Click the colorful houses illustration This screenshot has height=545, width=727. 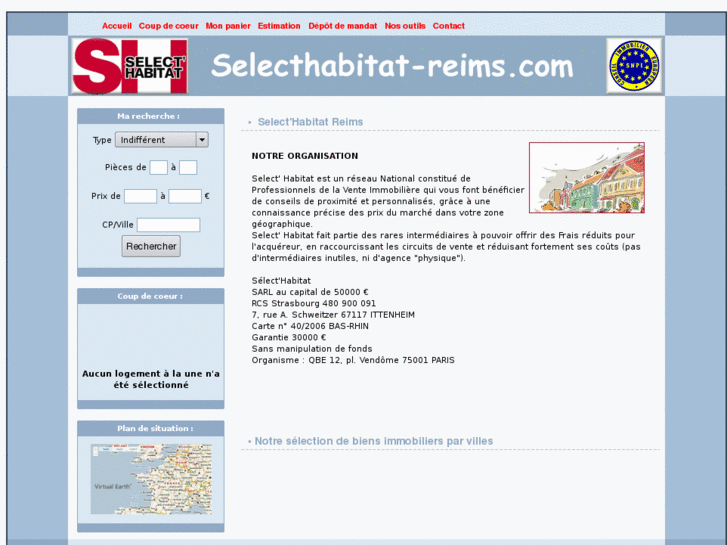pyautogui.click(x=587, y=178)
